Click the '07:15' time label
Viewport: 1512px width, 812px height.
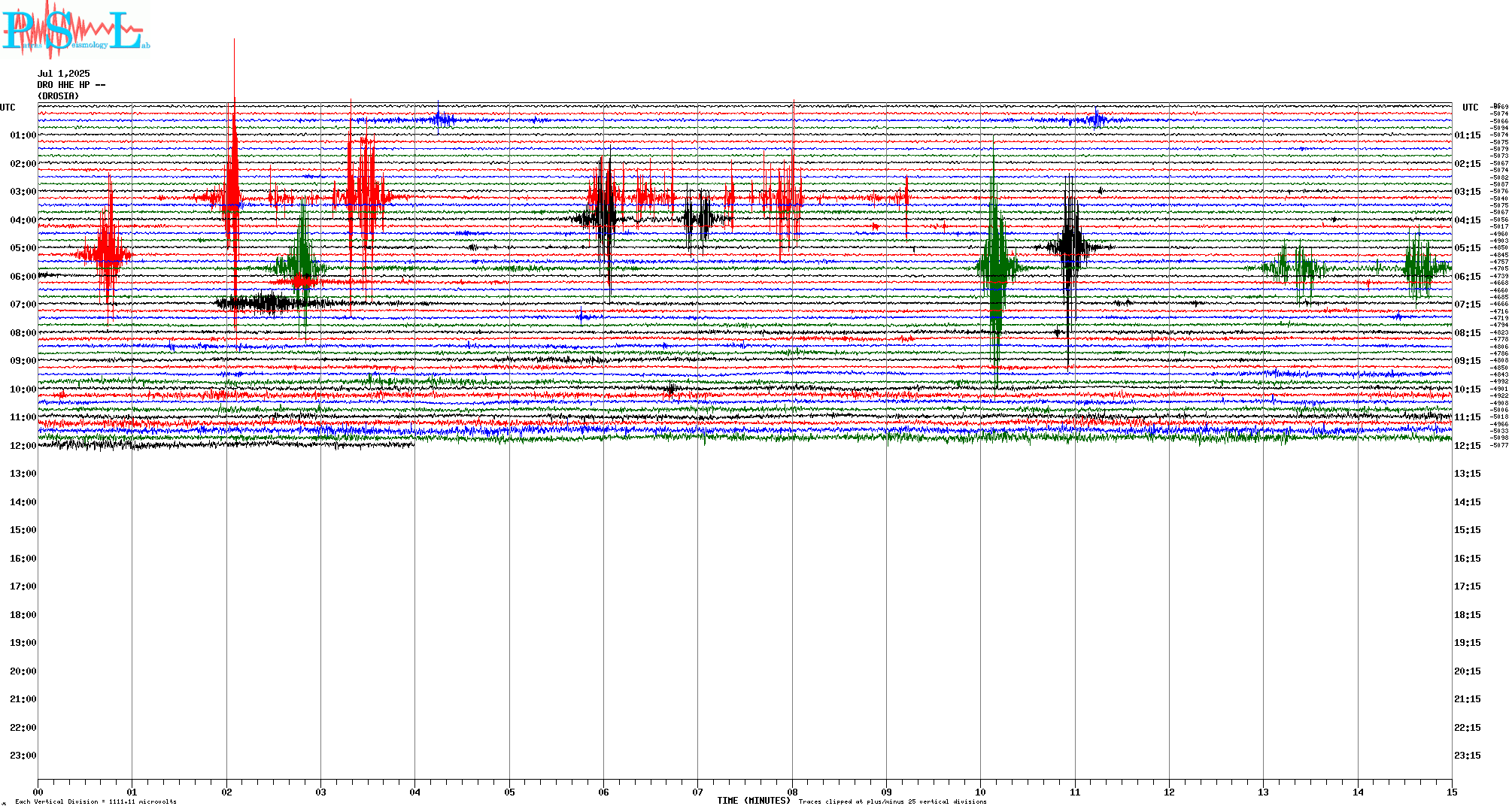(x=1468, y=304)
